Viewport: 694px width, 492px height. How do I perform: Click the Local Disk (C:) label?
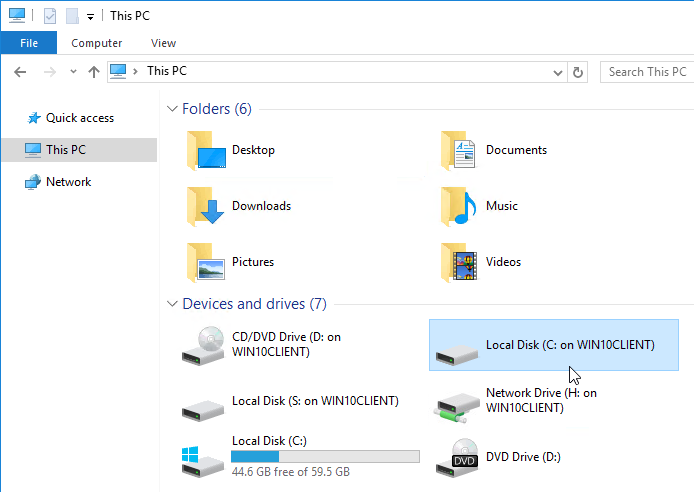tap(269, 441)
